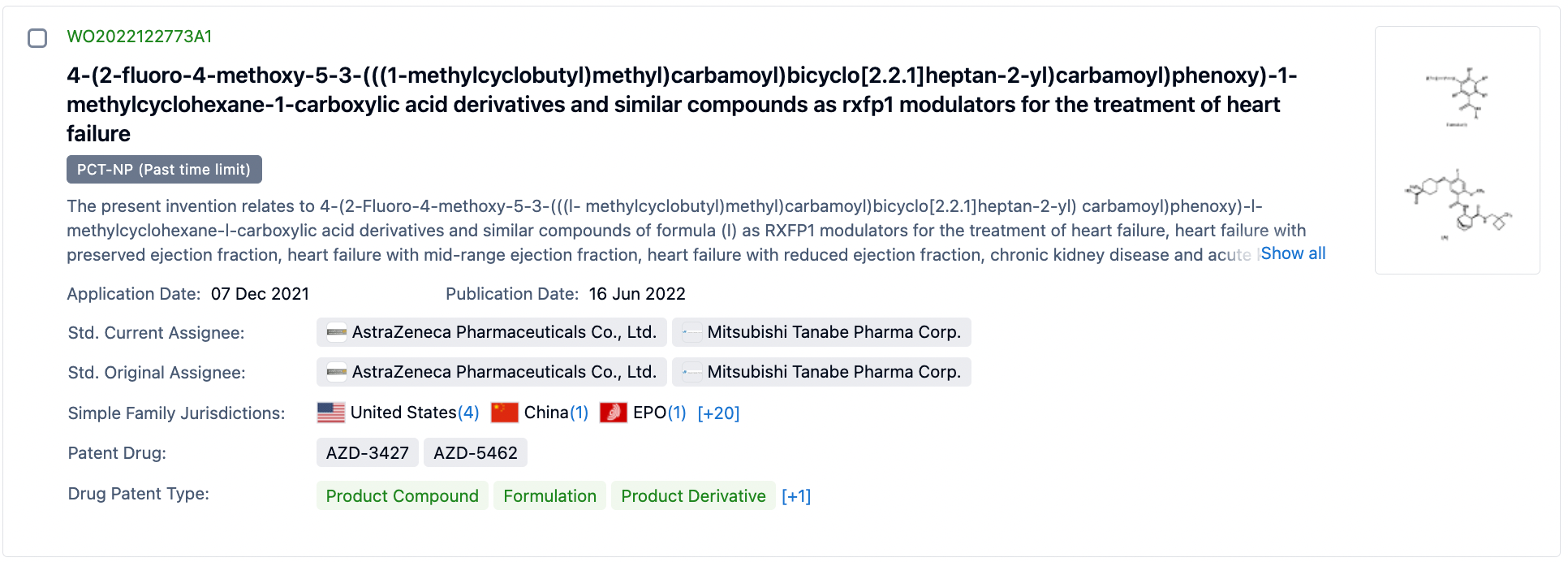
Task: Click the United States flag icon
Action: pyautogui.click(x=331, y=413)
